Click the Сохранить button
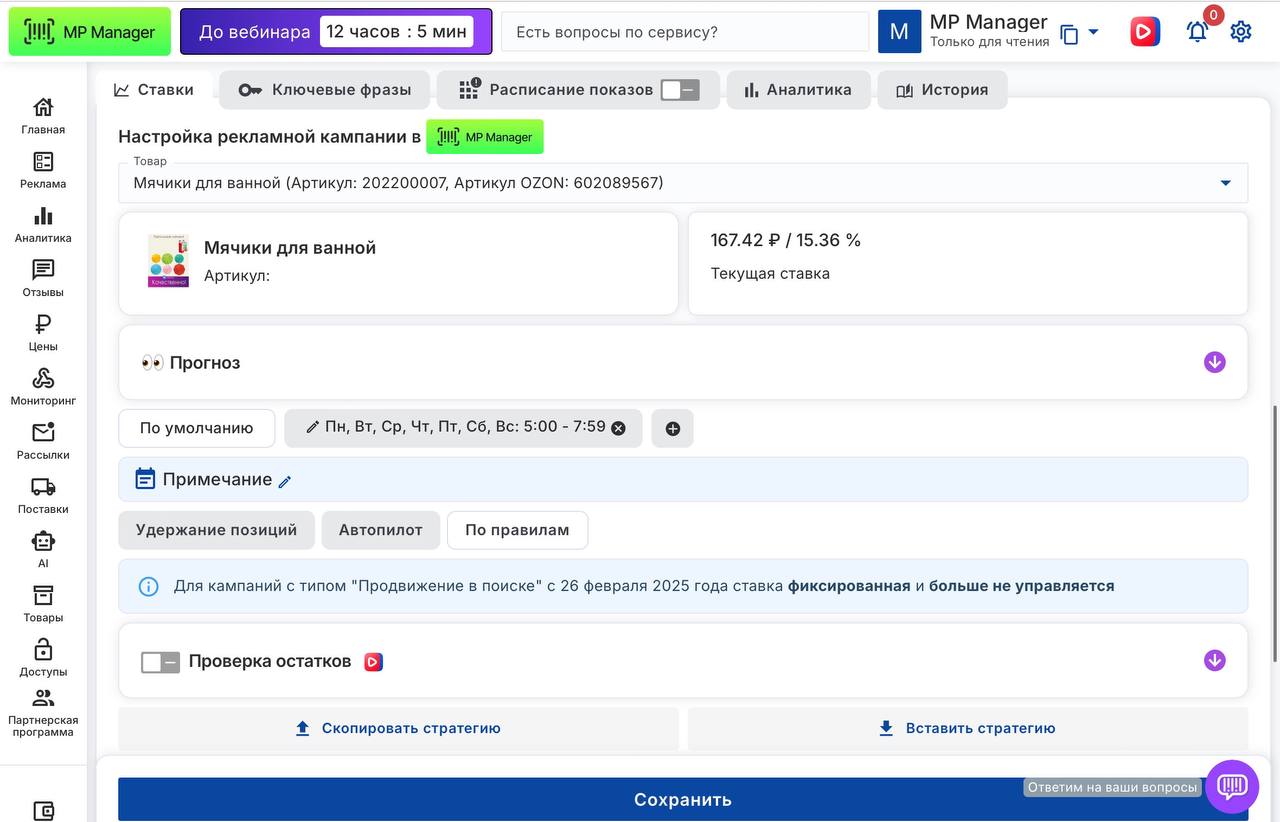The width and height of the screenshot is (1280, 822). [683, 799]
